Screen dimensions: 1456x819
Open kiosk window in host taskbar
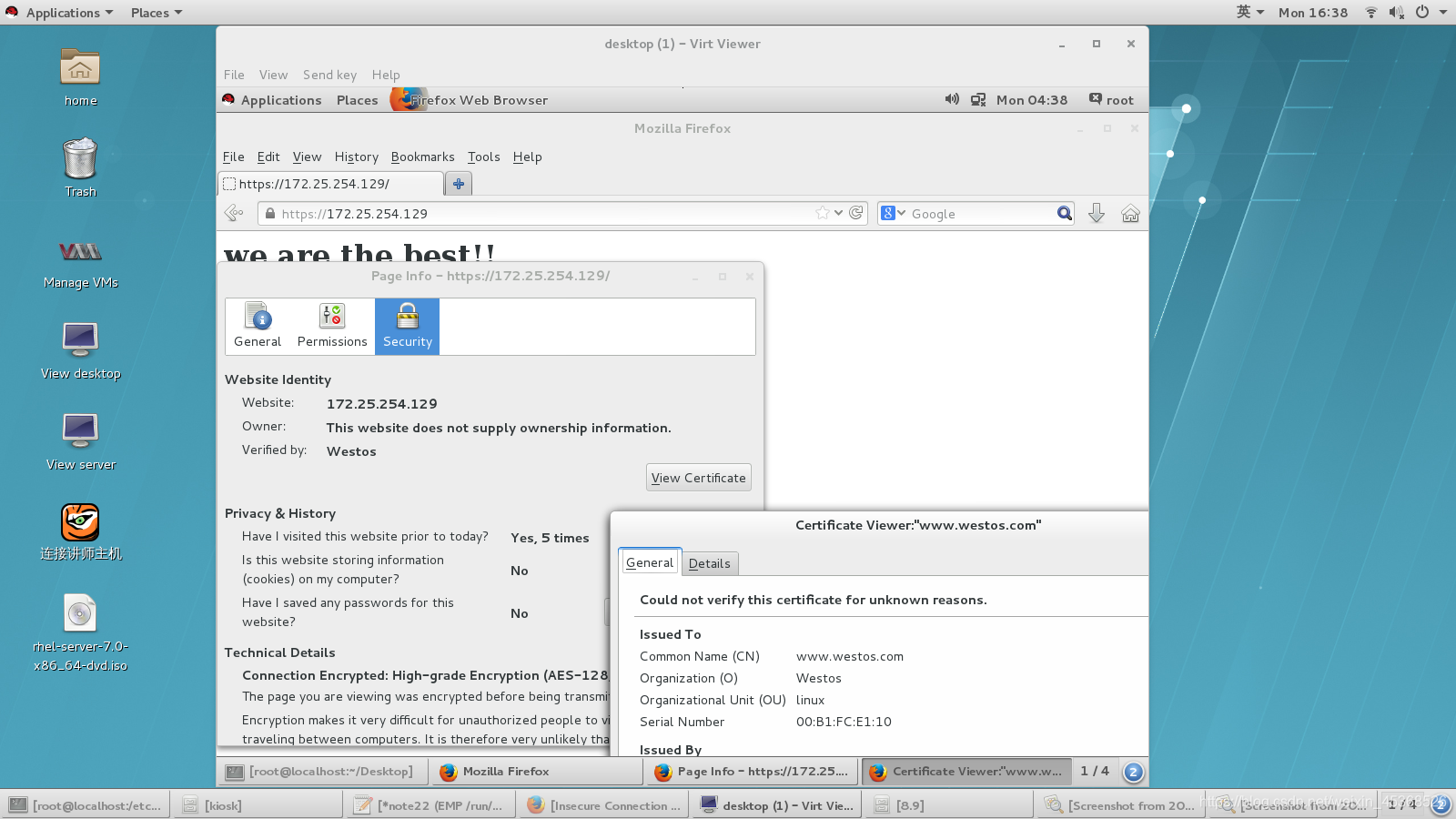point(258,805)
